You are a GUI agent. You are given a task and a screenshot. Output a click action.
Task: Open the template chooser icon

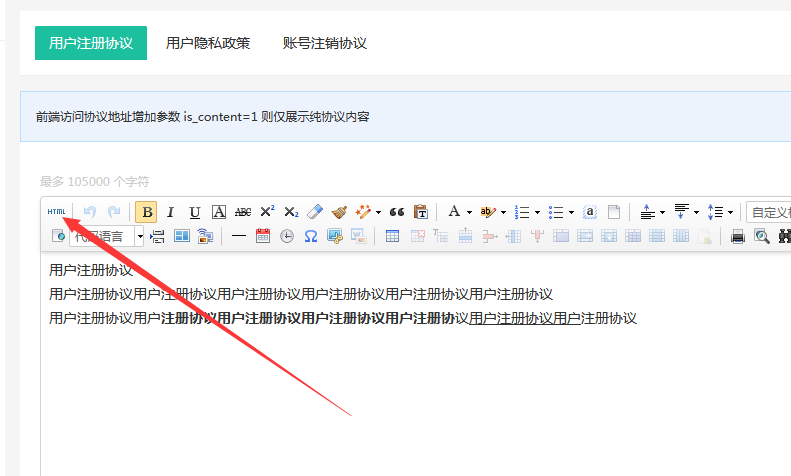(182, 235)
